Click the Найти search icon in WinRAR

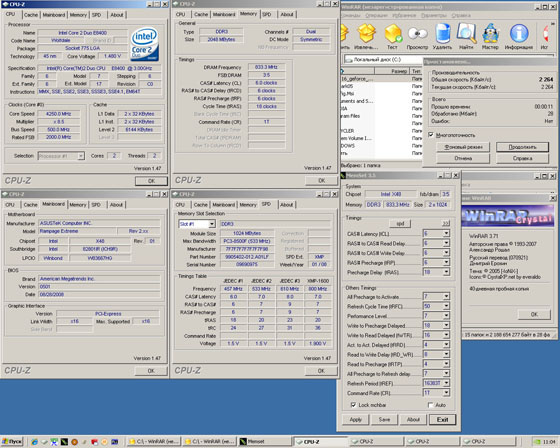click(x=466, y=37)
